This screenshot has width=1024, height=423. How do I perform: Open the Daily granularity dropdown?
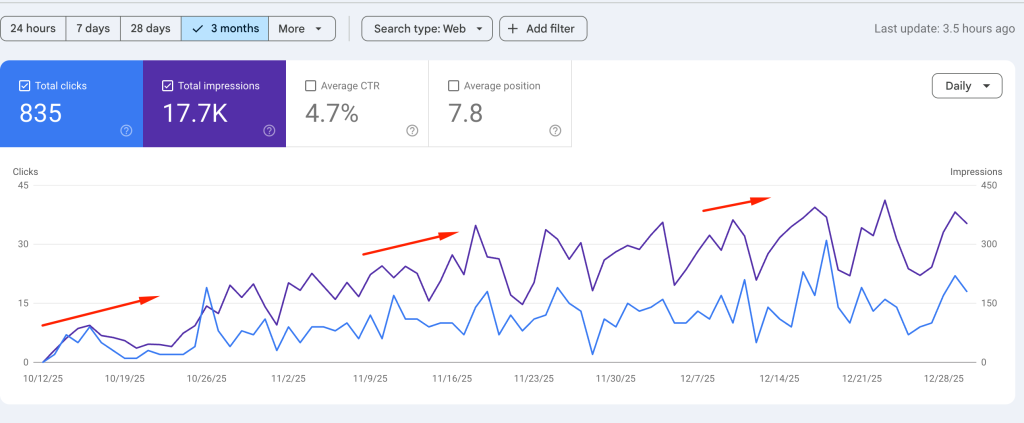pyautogui.click(x=967, y=86)
